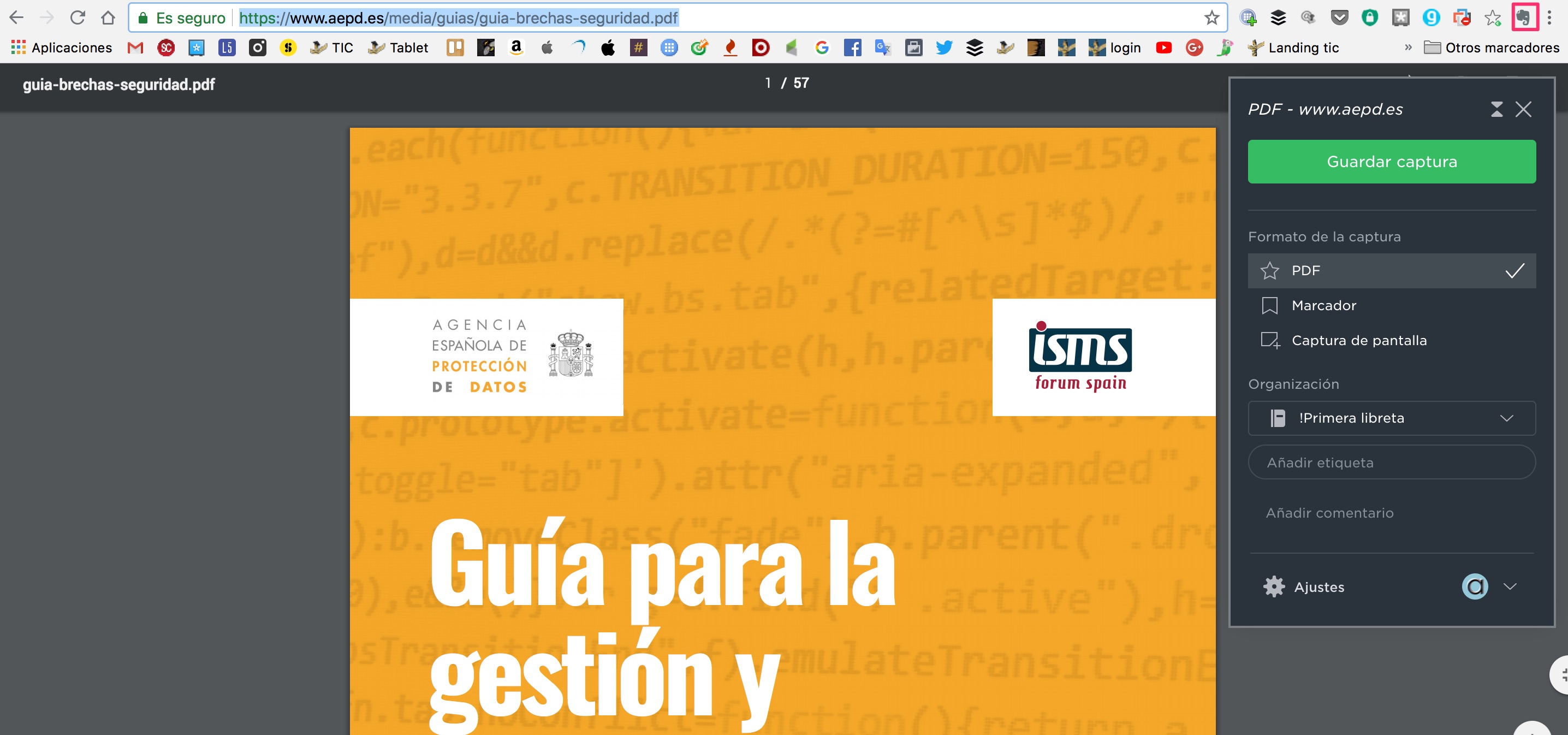Open the Gmail bookmark
The width and height of the screenshot is (1568, 735).
[135, 48]
